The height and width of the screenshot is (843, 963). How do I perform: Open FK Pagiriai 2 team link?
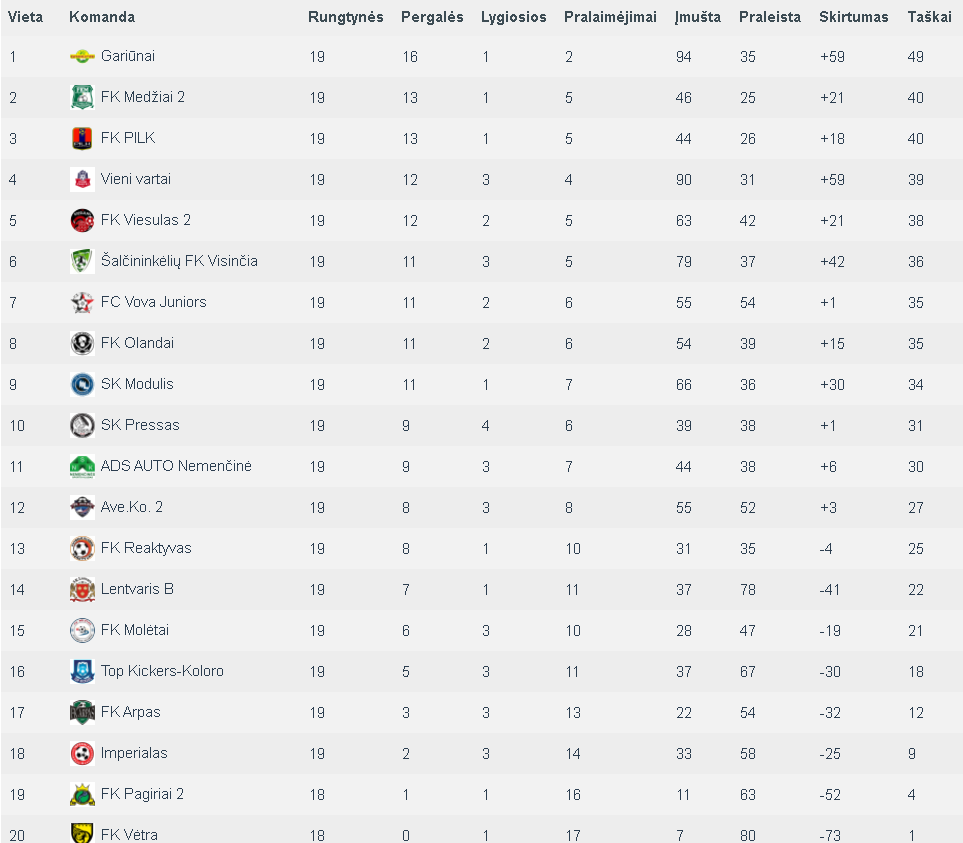click(142, 794)
